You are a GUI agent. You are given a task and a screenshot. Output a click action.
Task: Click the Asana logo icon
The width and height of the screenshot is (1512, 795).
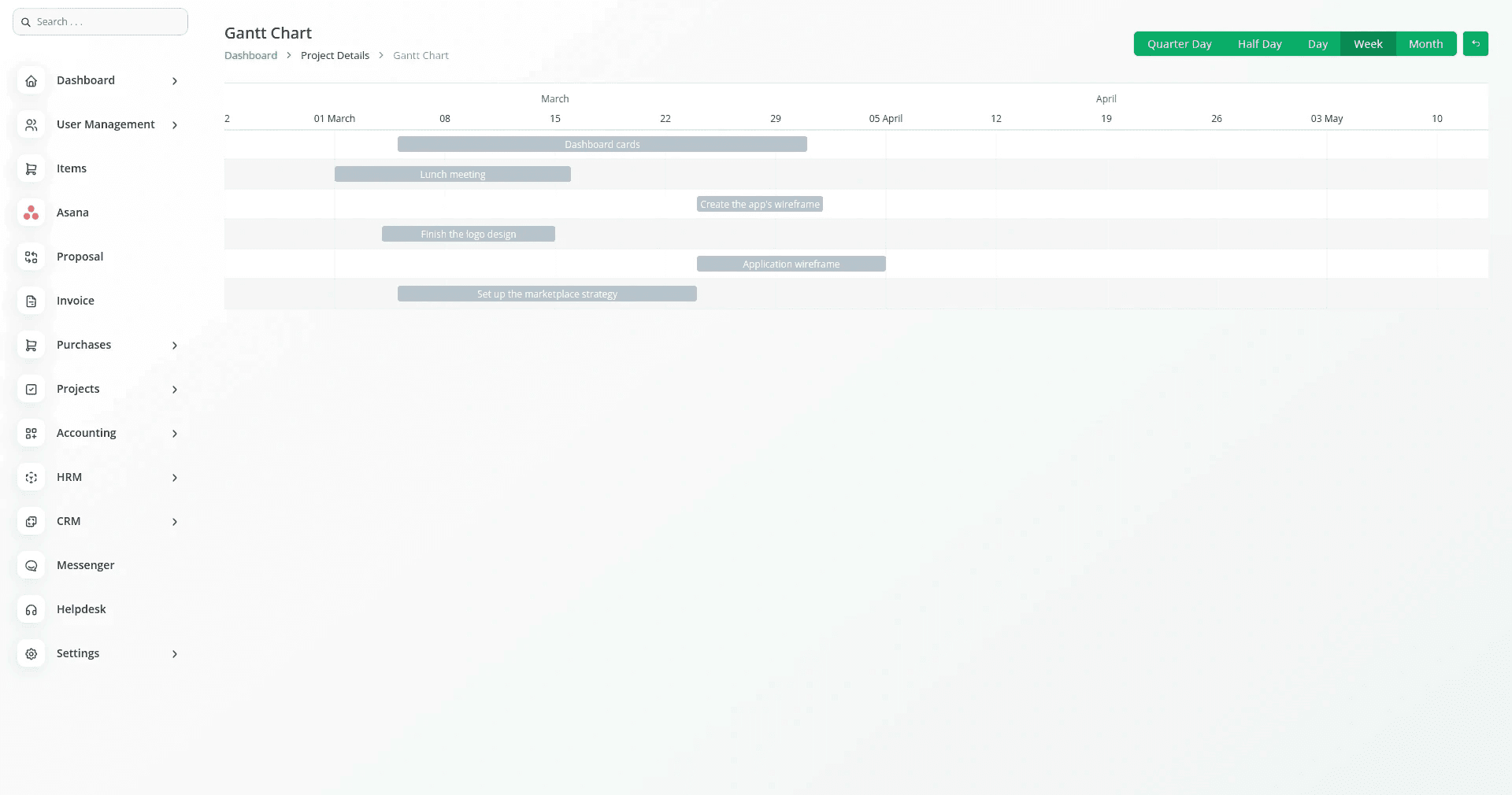(x=31, y=213)
